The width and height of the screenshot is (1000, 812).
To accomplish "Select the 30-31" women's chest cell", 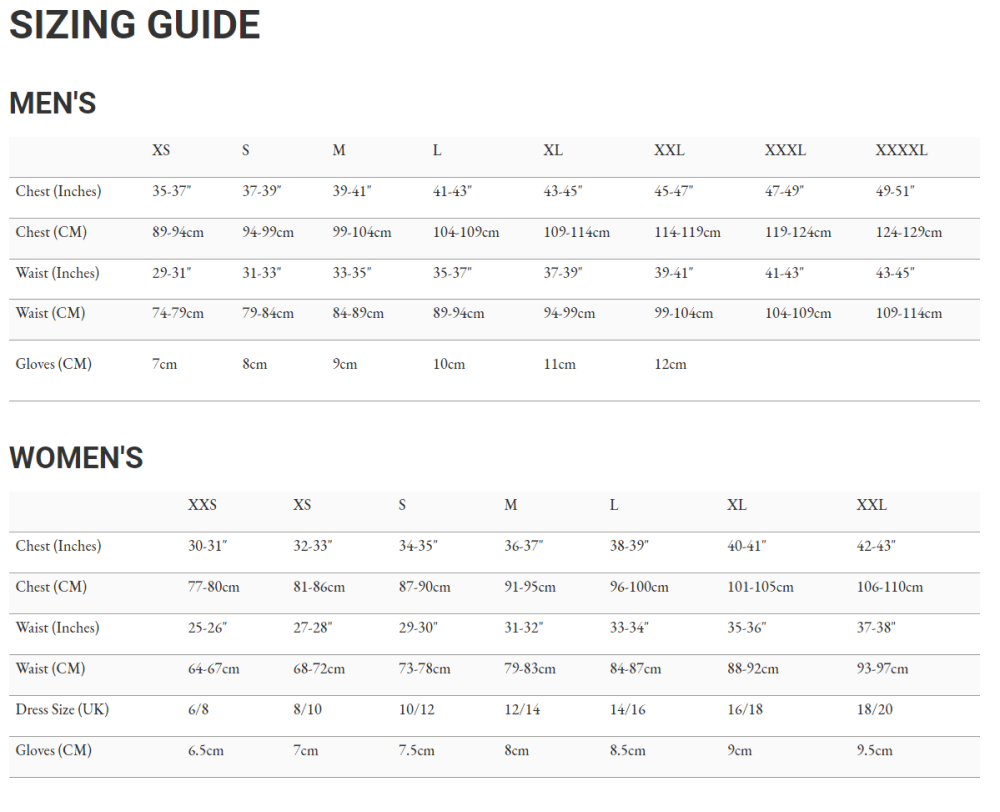I will tap(207, 546).
